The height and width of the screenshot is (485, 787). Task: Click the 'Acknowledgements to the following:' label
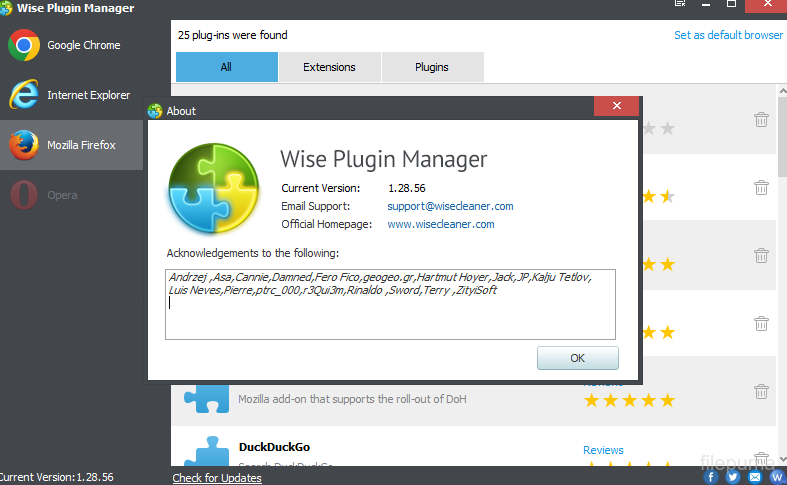252,253
